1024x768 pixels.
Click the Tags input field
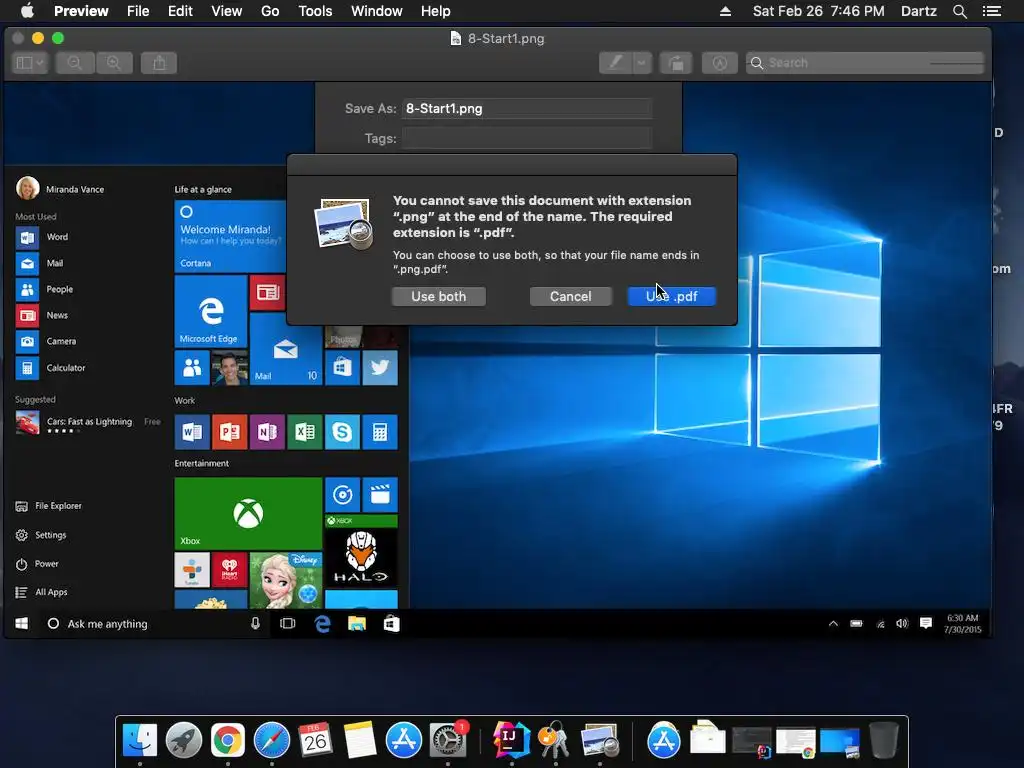point(526,138)
